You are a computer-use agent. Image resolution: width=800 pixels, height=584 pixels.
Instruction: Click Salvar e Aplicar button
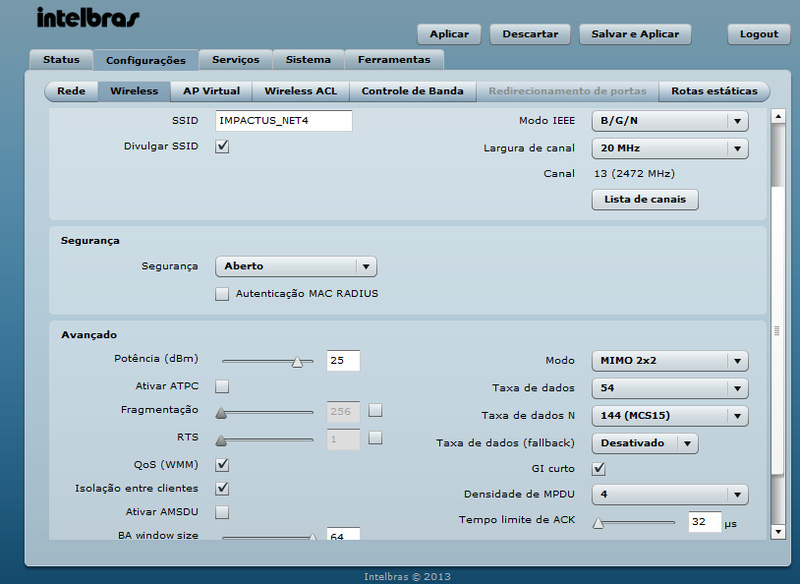(x=635, y=34)
